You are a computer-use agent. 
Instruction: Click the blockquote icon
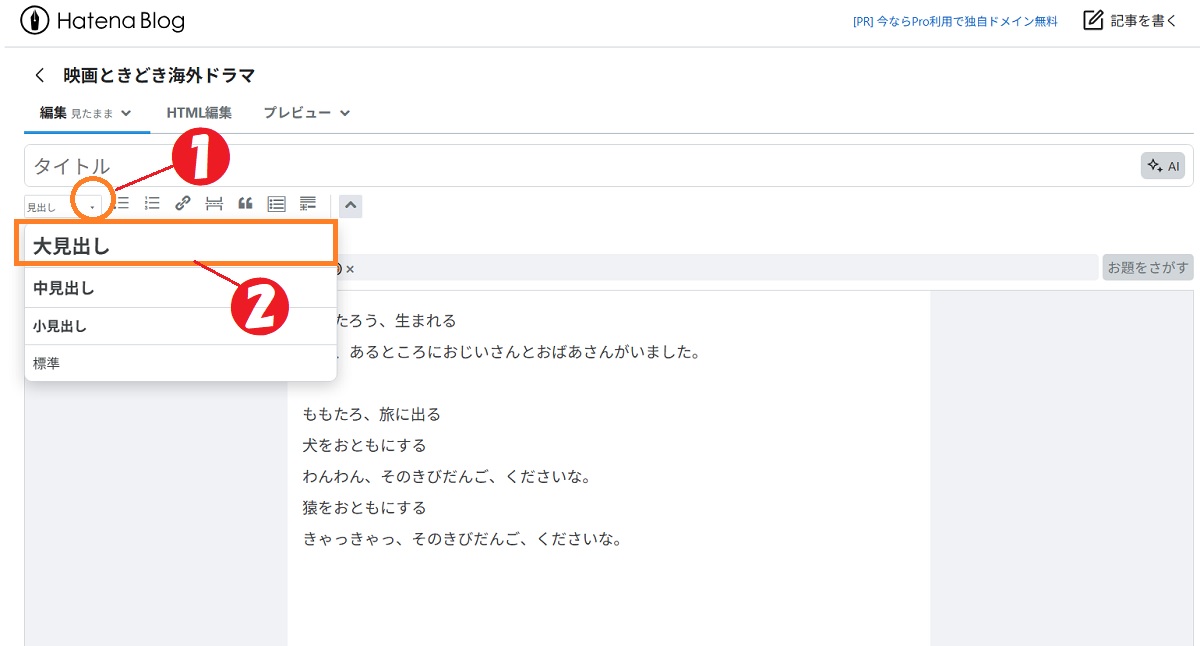[246, 203]
